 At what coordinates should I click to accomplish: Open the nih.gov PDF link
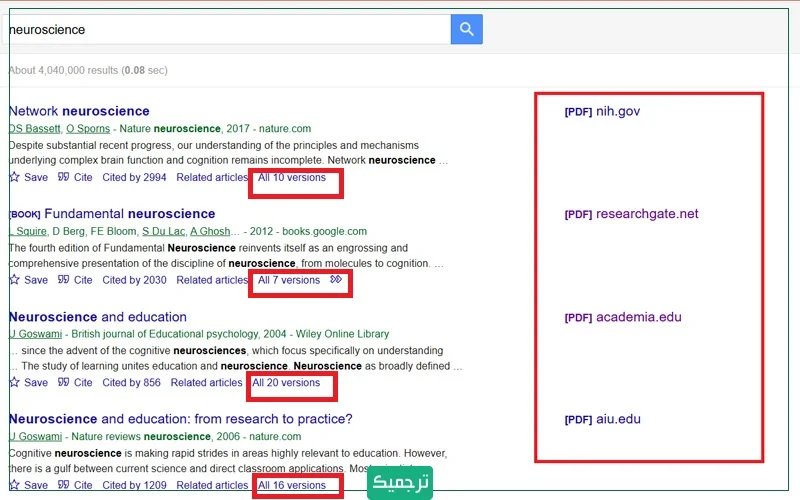click(x=602, y=111)
